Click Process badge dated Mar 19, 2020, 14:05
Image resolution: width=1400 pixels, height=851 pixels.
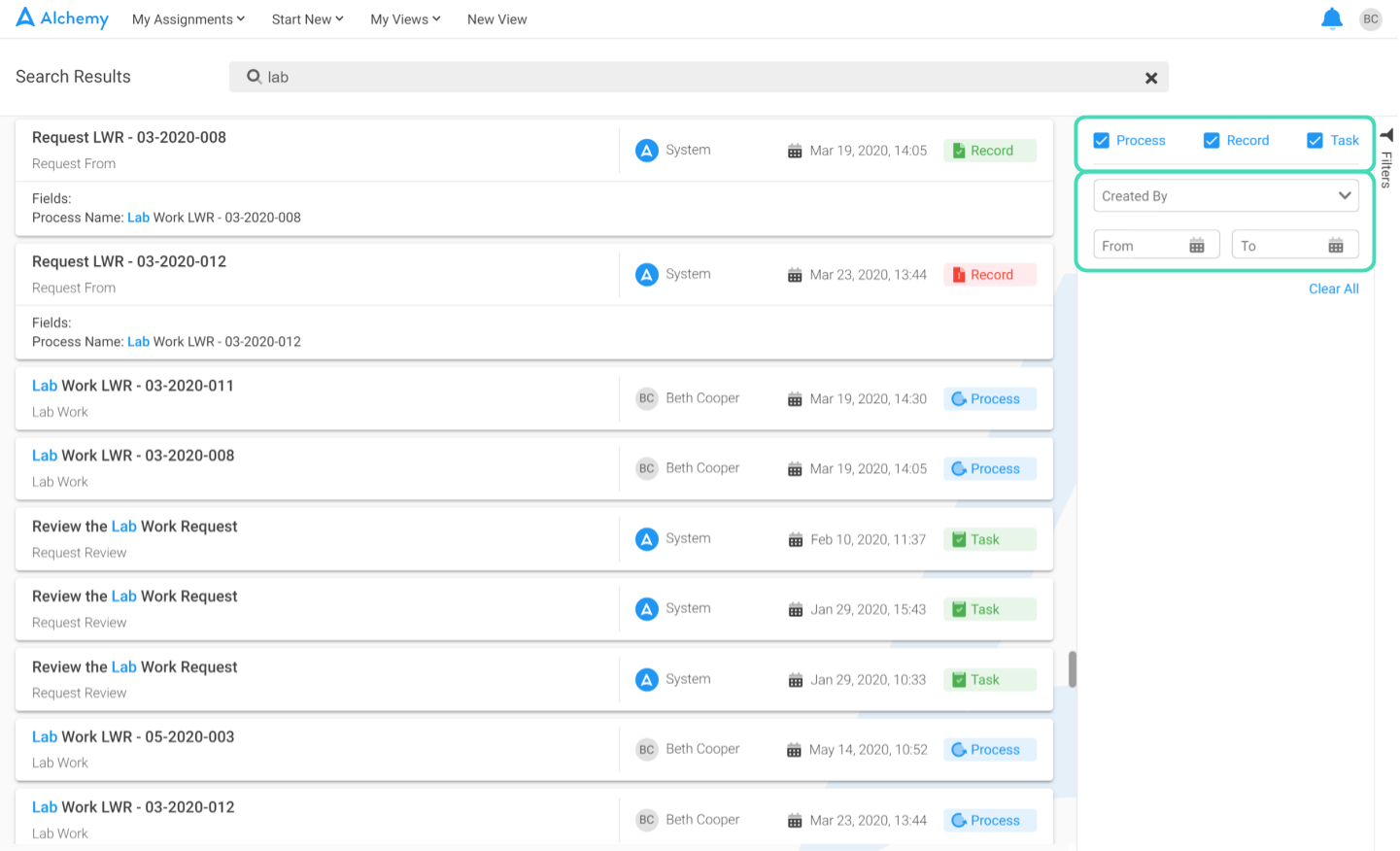tap(990, 469)
